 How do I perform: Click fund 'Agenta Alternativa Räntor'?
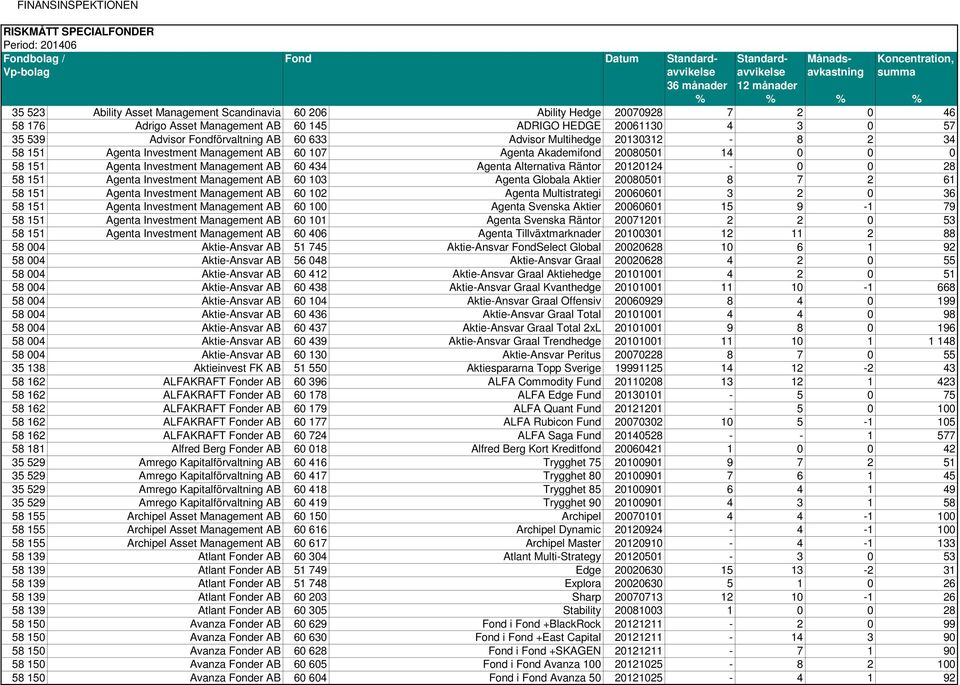coord(539,167)
